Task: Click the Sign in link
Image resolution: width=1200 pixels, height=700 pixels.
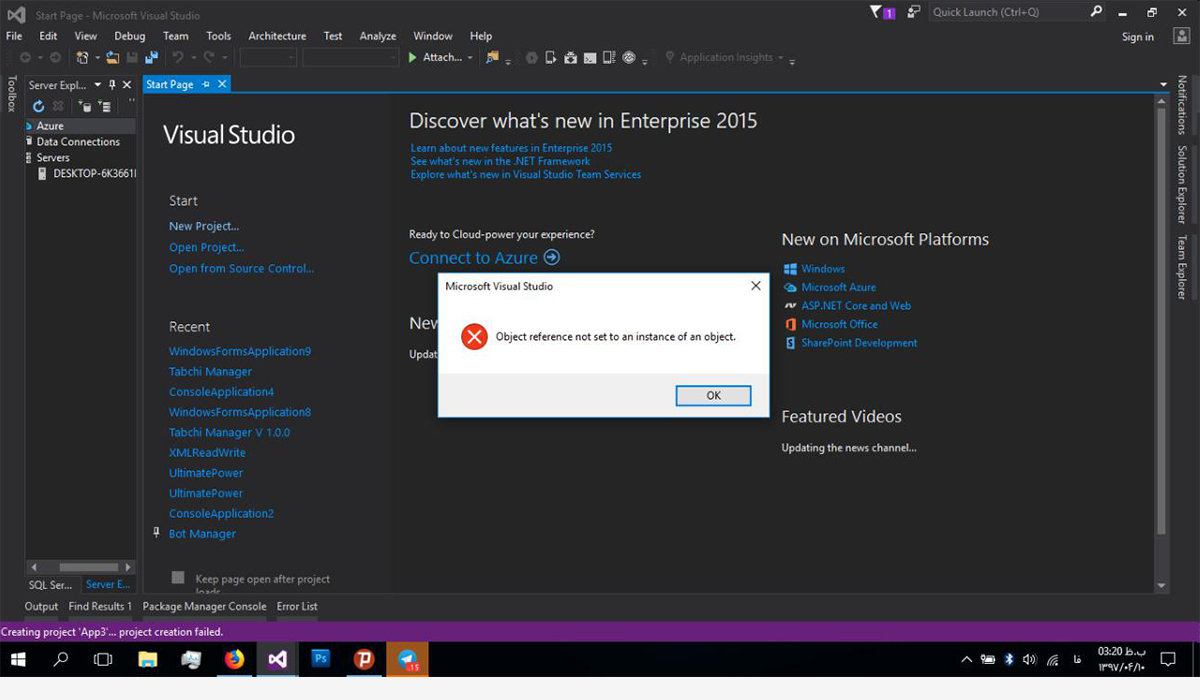Action: 1137,37
